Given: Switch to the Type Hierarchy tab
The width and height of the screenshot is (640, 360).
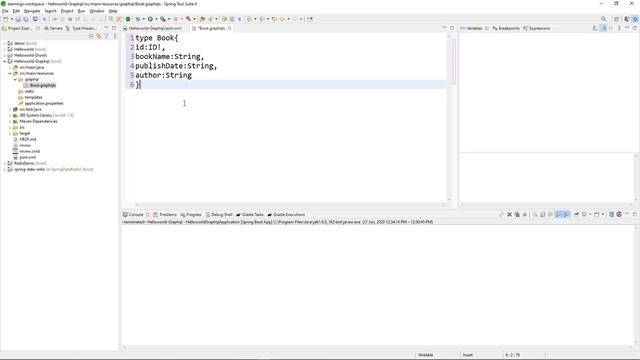Looking at the screenshot, I should 81,29.
